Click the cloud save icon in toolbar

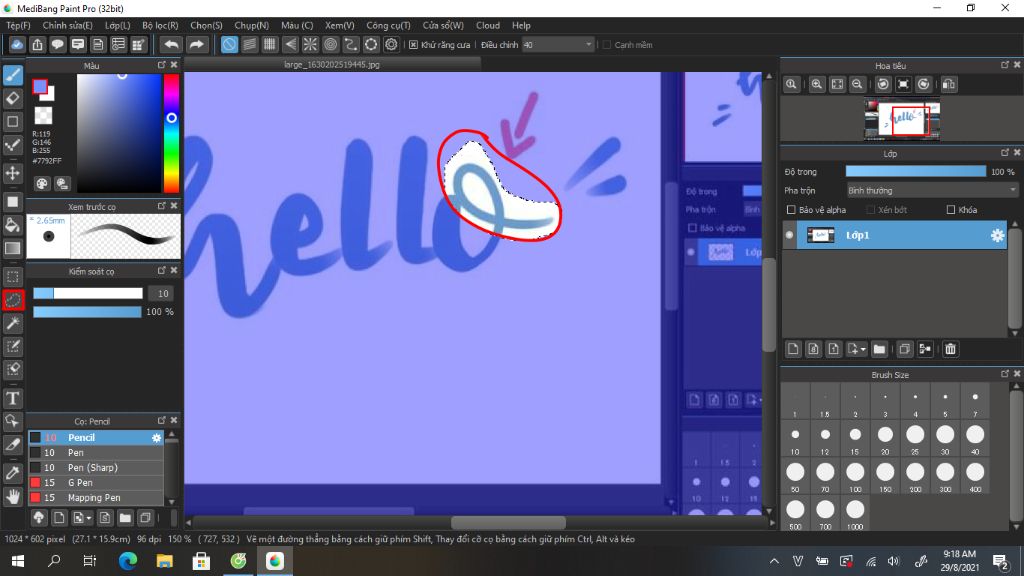click(x=17, y=44)
